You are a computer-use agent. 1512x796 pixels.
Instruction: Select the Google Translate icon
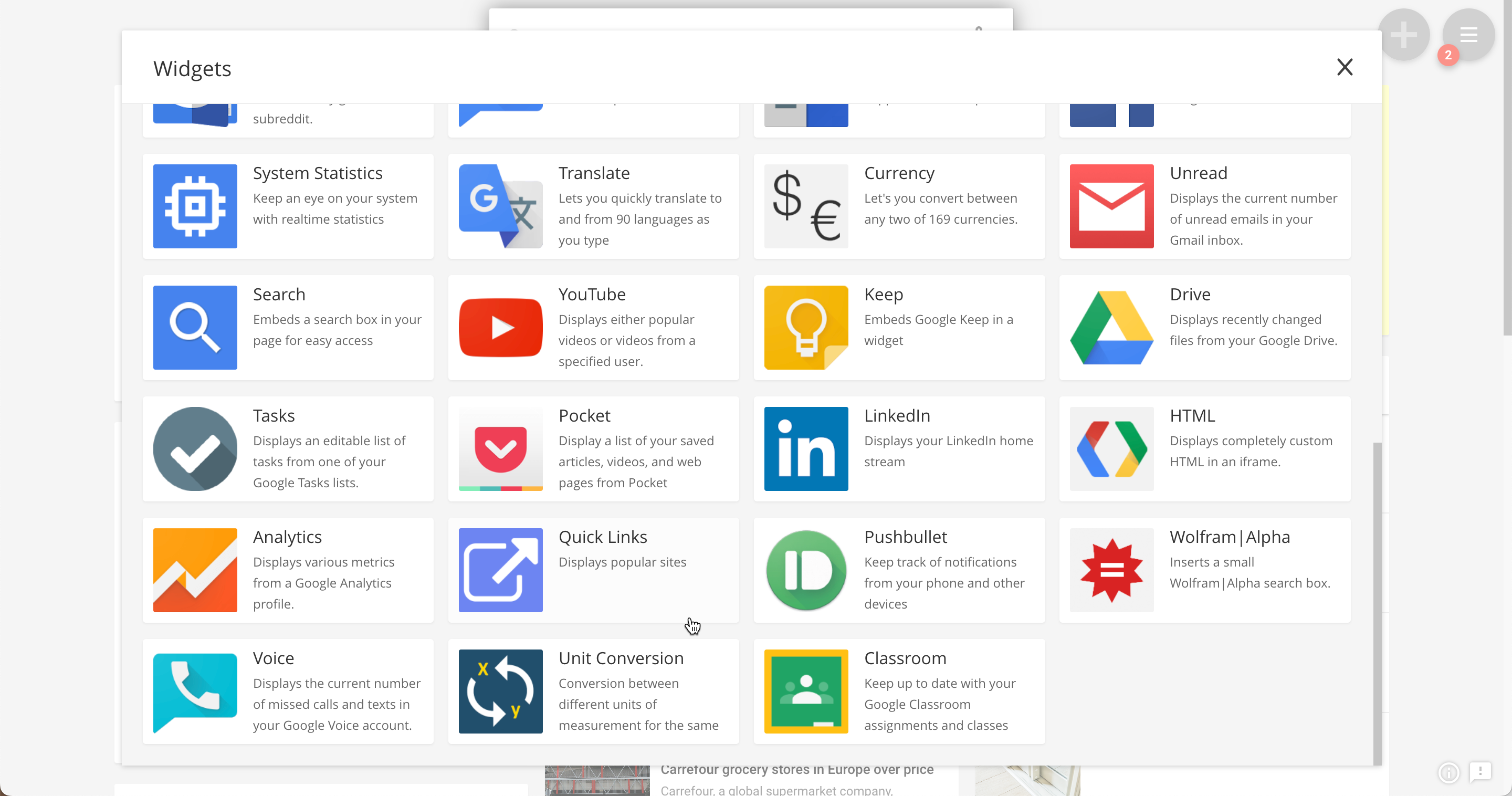point(501,206)
